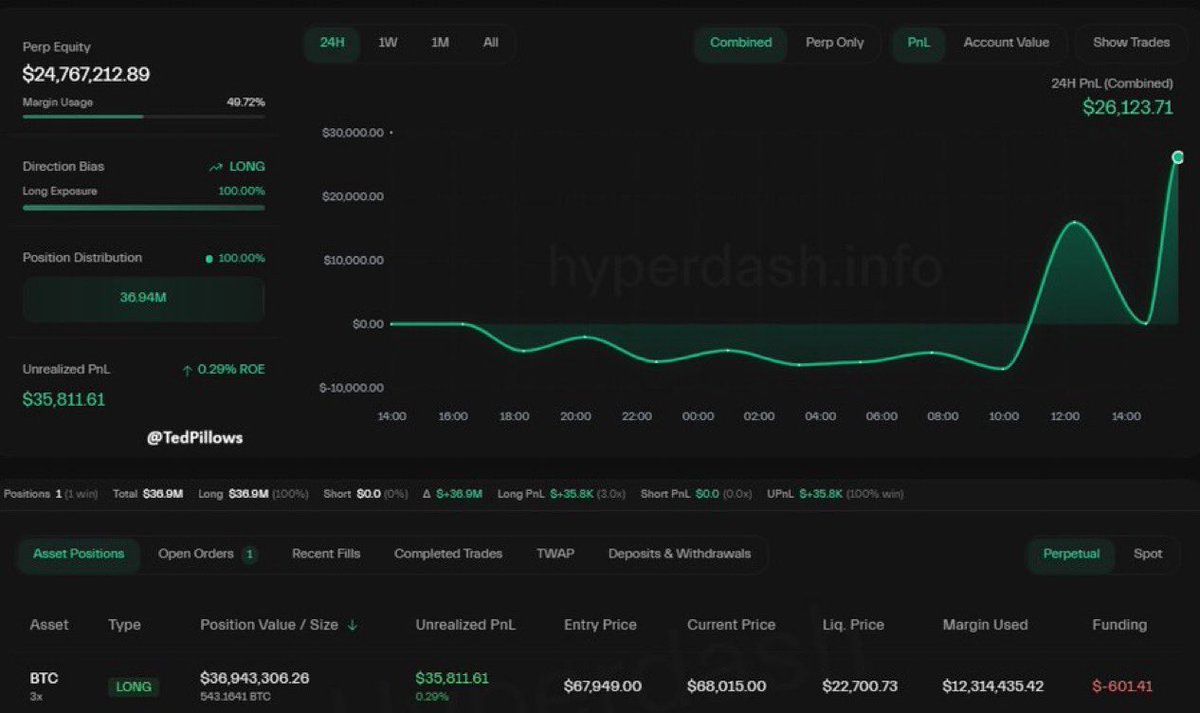Sort by Position Value / Size arrow
Screen dimensions: 1200x713
click(352, 625)
